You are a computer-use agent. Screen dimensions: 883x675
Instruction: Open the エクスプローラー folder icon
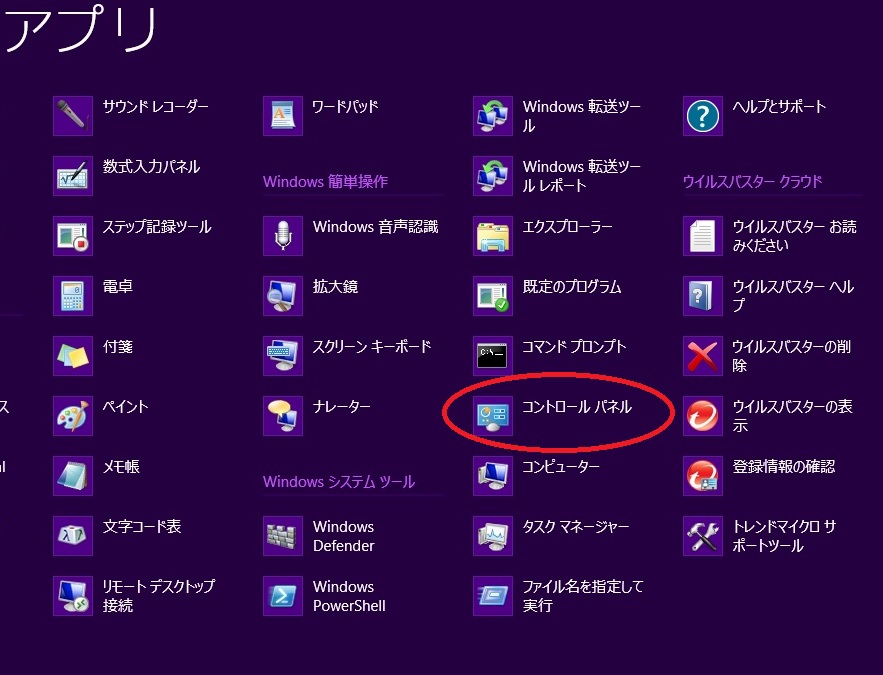493,236
